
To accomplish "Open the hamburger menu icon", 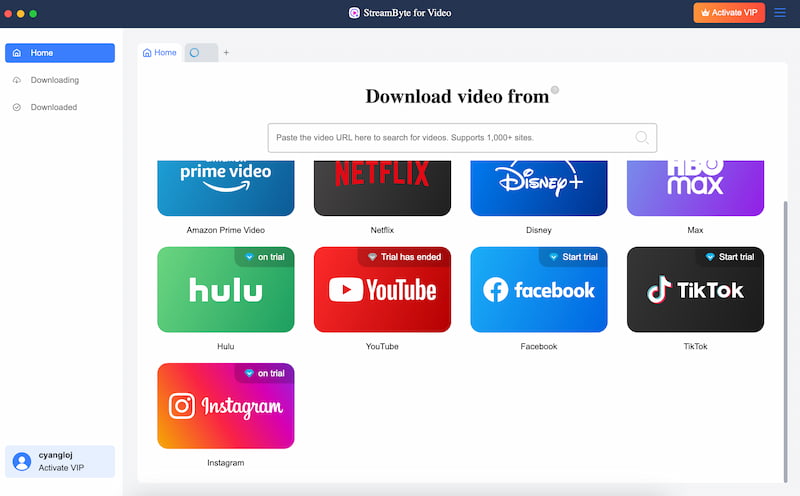I will [780, 13].
